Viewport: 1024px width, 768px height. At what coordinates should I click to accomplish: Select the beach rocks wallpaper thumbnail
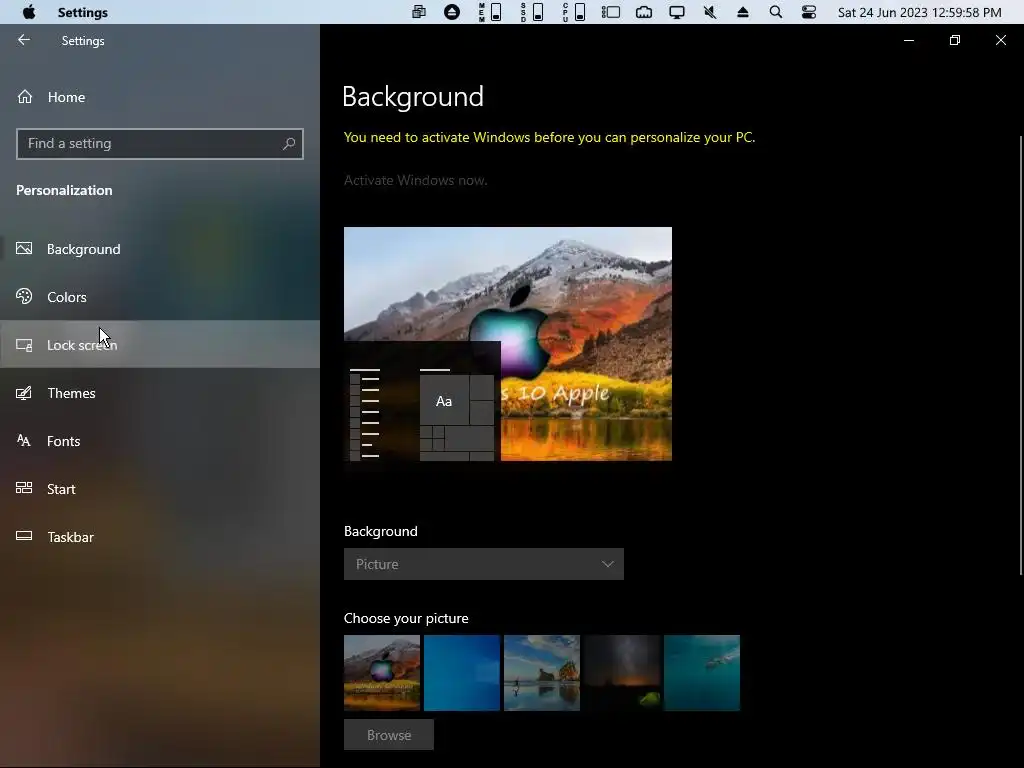(542, 673)
